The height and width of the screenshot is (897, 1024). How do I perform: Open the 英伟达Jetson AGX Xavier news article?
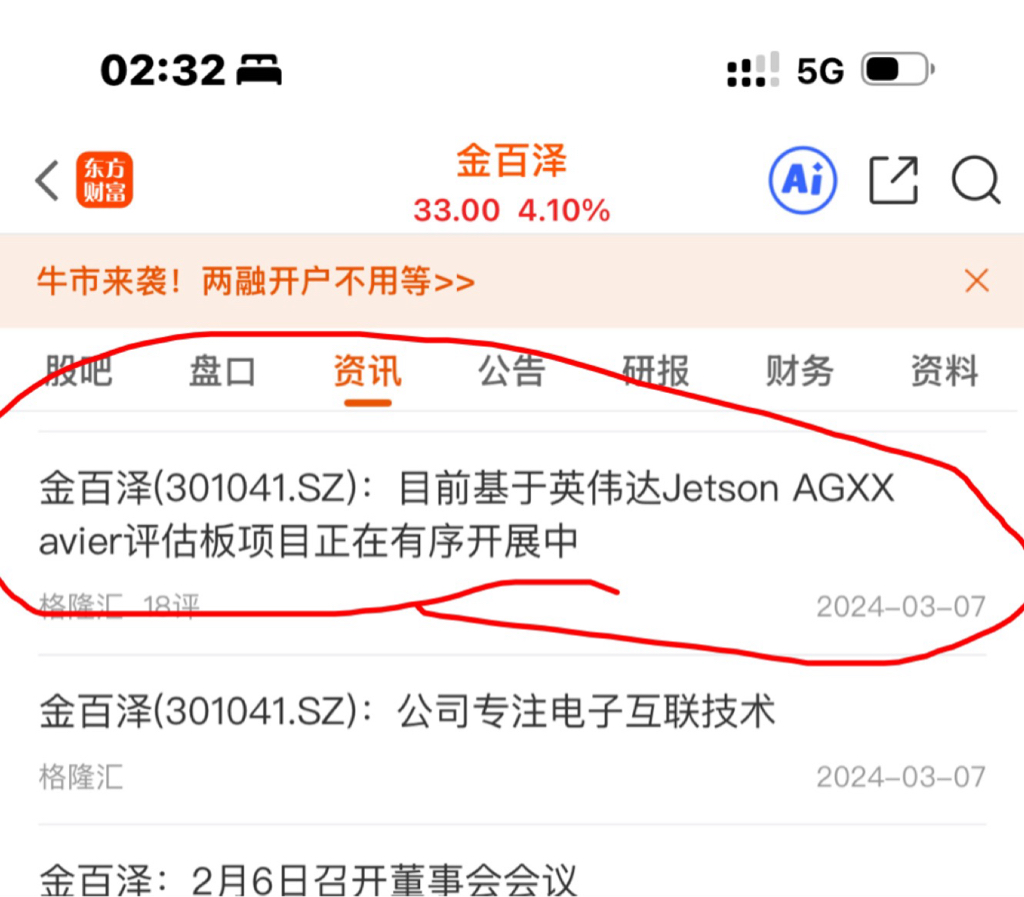click(x=466, y=514)
